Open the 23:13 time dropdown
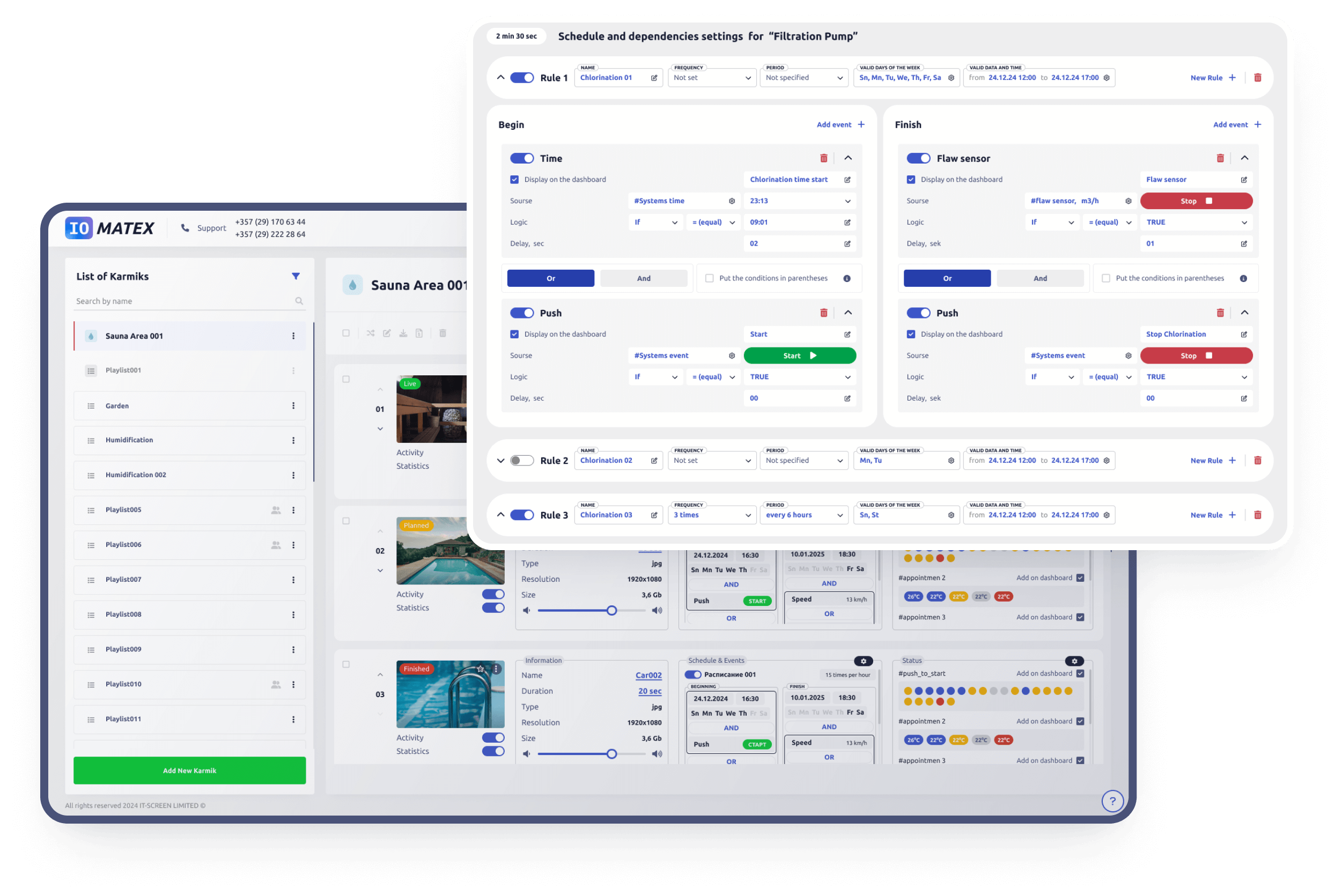The image size is (1342, 896). [x=800, y=201]
